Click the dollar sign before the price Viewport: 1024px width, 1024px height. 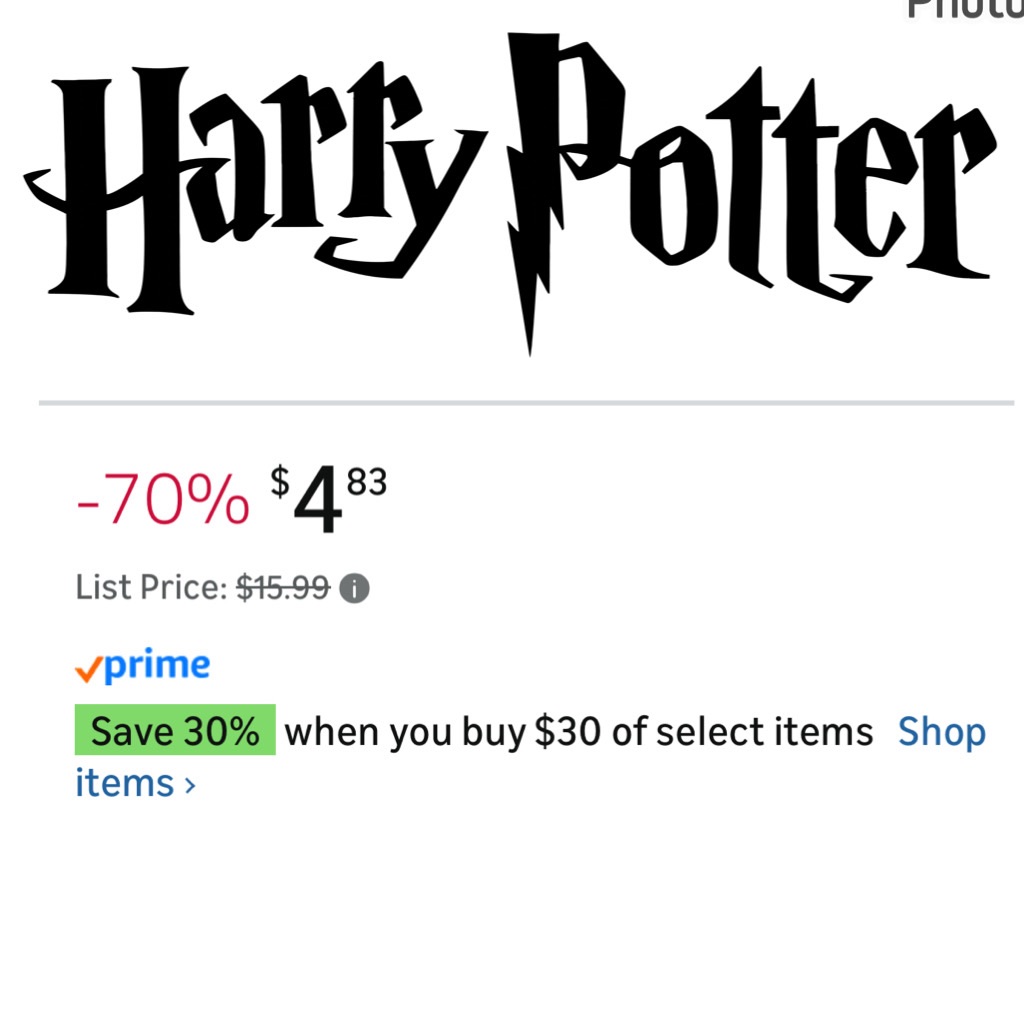[x=280, y=482]
